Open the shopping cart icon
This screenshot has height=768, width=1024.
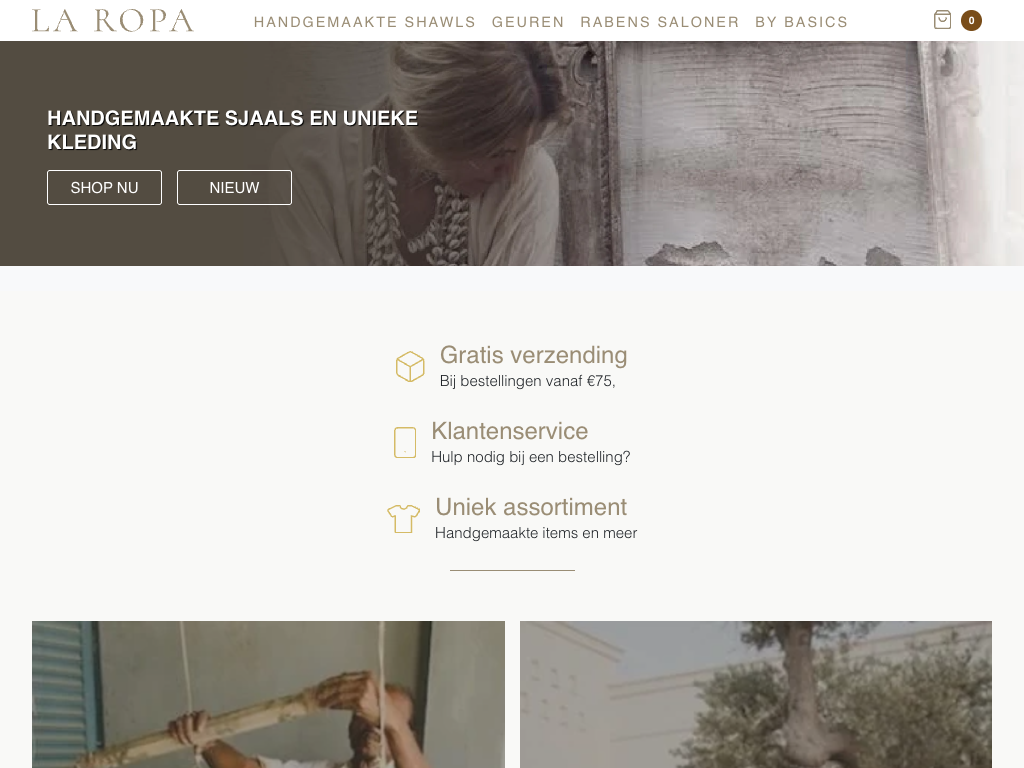click(x=942, y=20)
